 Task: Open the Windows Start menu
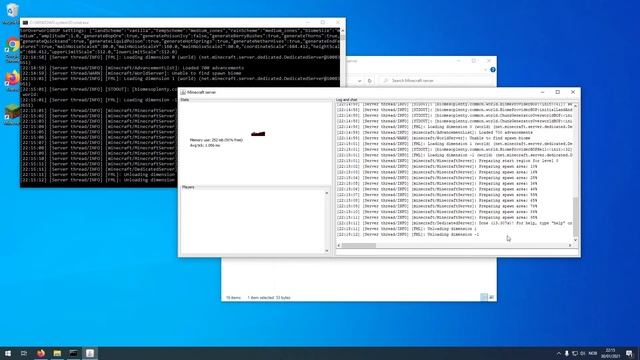pos(8,353)
